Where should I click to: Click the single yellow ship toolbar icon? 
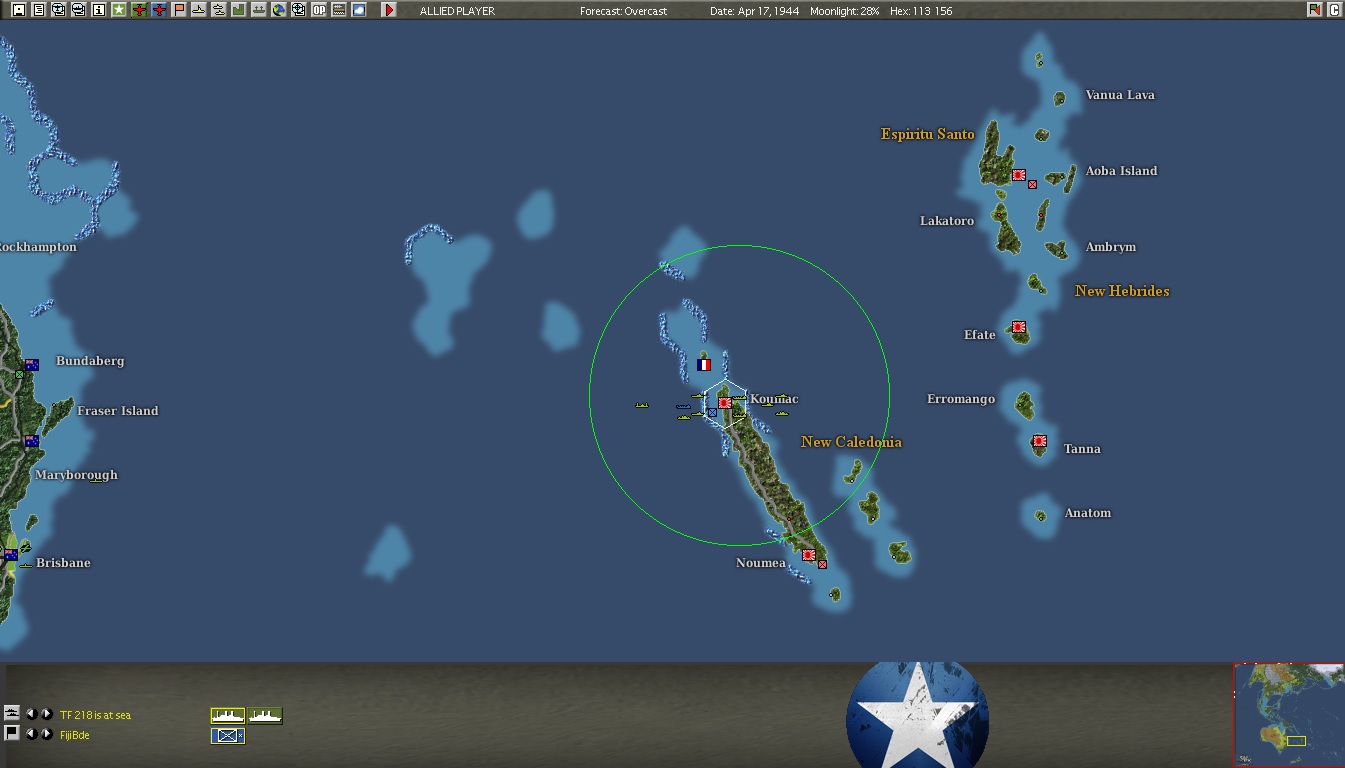point(198,10)
